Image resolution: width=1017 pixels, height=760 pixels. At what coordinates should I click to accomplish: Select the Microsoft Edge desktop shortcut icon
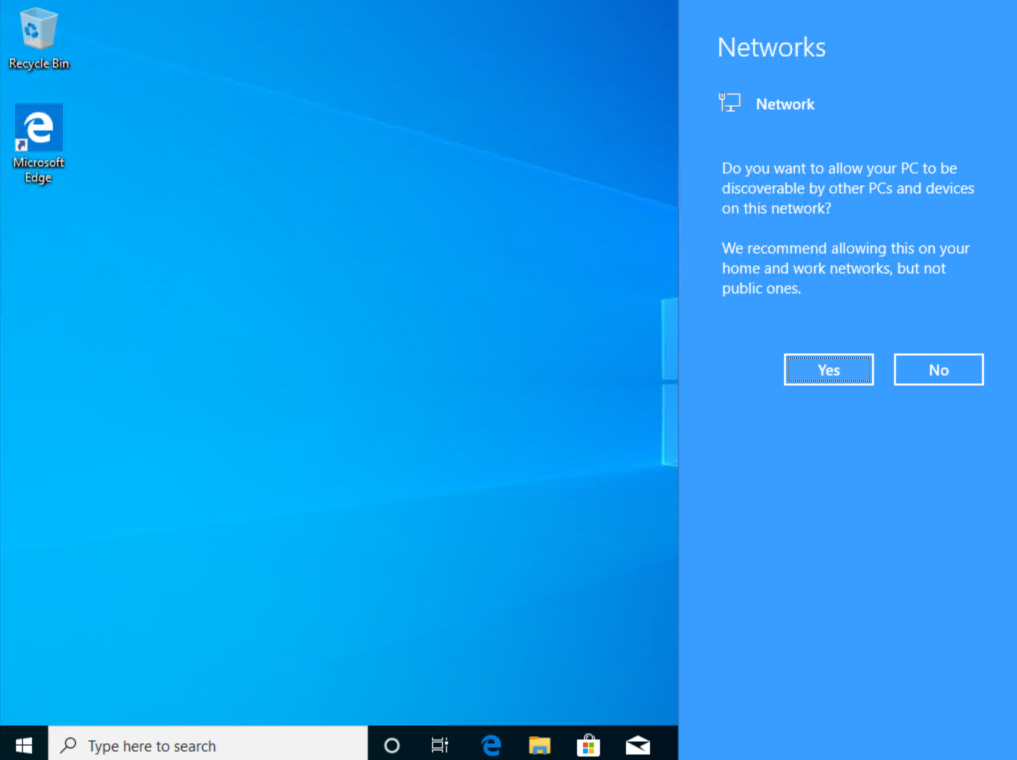(x=38, y=128)
